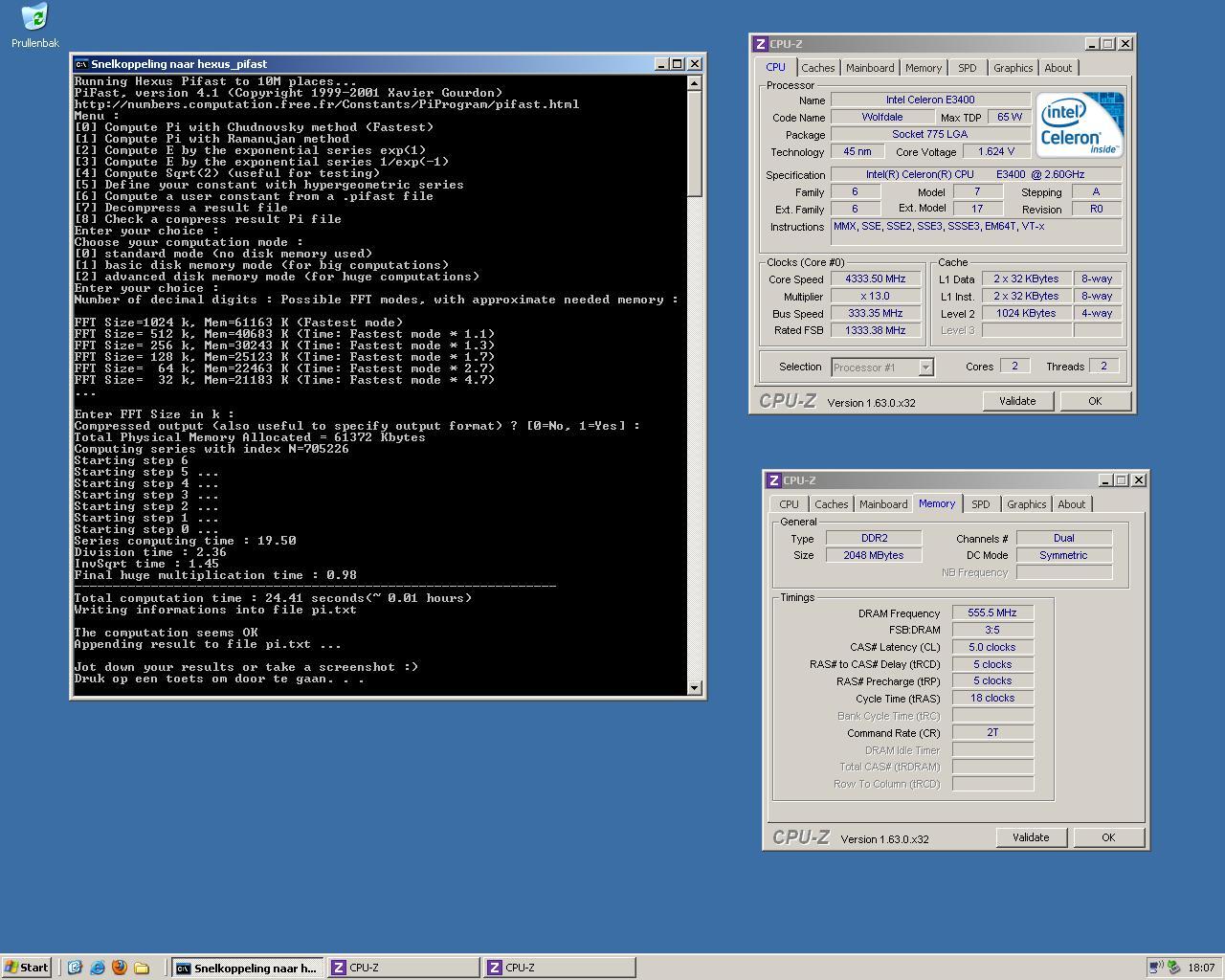The width and height of the screenshot is (1225, 980).
Task: Open Caches tab in upper CPU-Z window
Action: point(818,68)
